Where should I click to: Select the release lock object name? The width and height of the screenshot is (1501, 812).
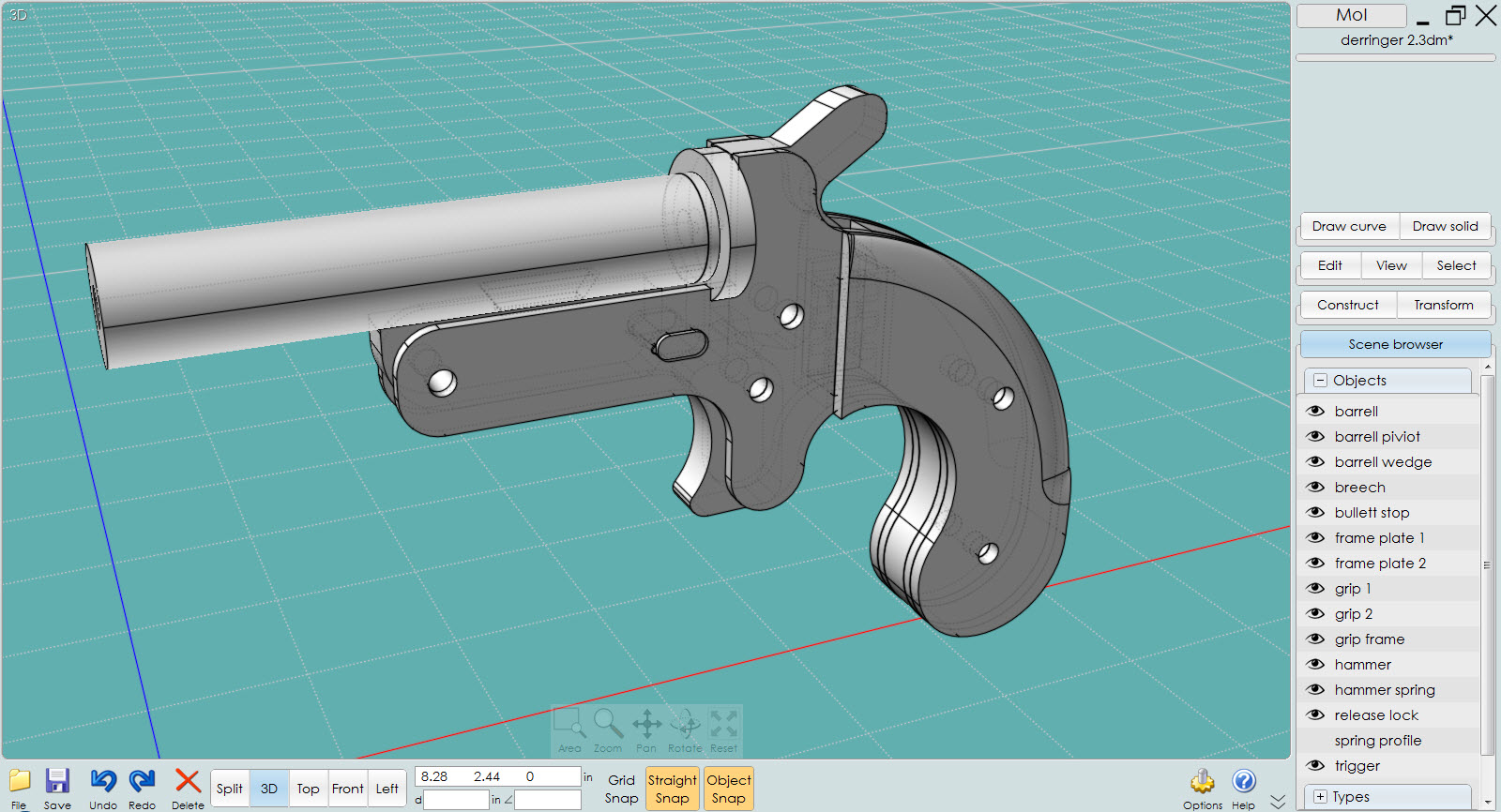click(1376, 714)
